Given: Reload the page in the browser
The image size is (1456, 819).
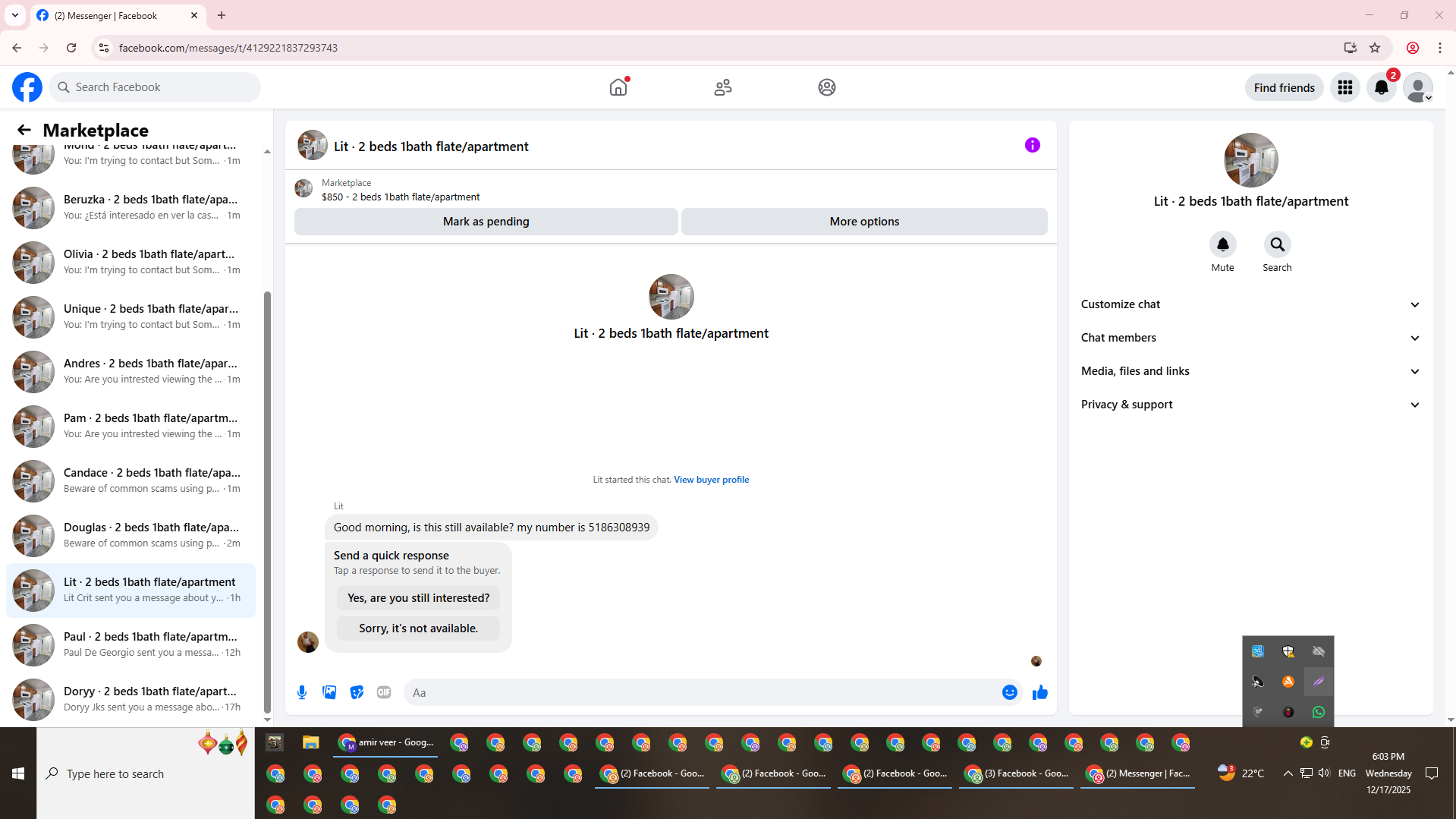Looking at the screenshot, I should (x=71, y=48).
